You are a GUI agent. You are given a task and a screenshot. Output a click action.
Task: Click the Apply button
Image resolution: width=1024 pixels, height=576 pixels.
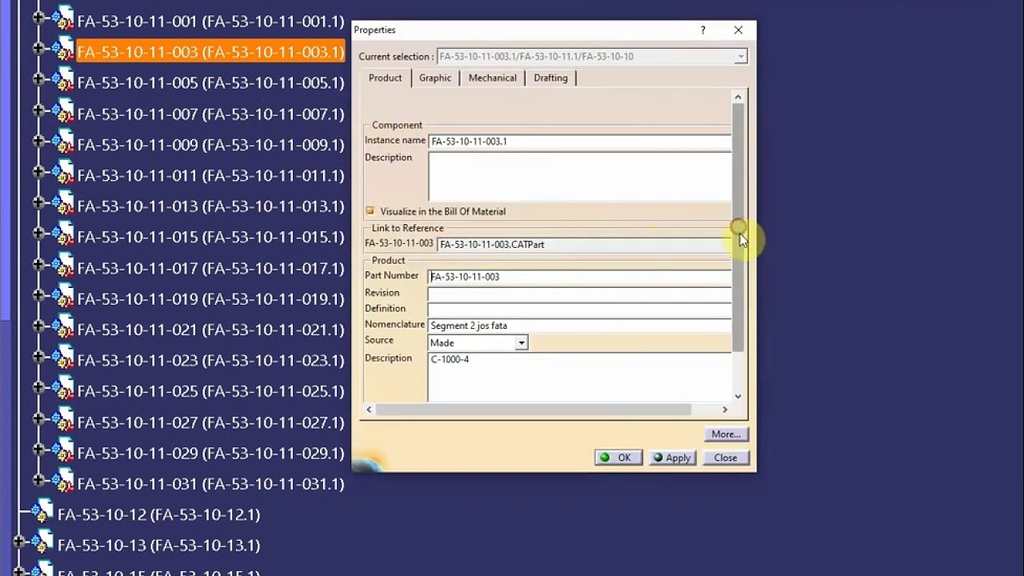[x=672, y=457]
